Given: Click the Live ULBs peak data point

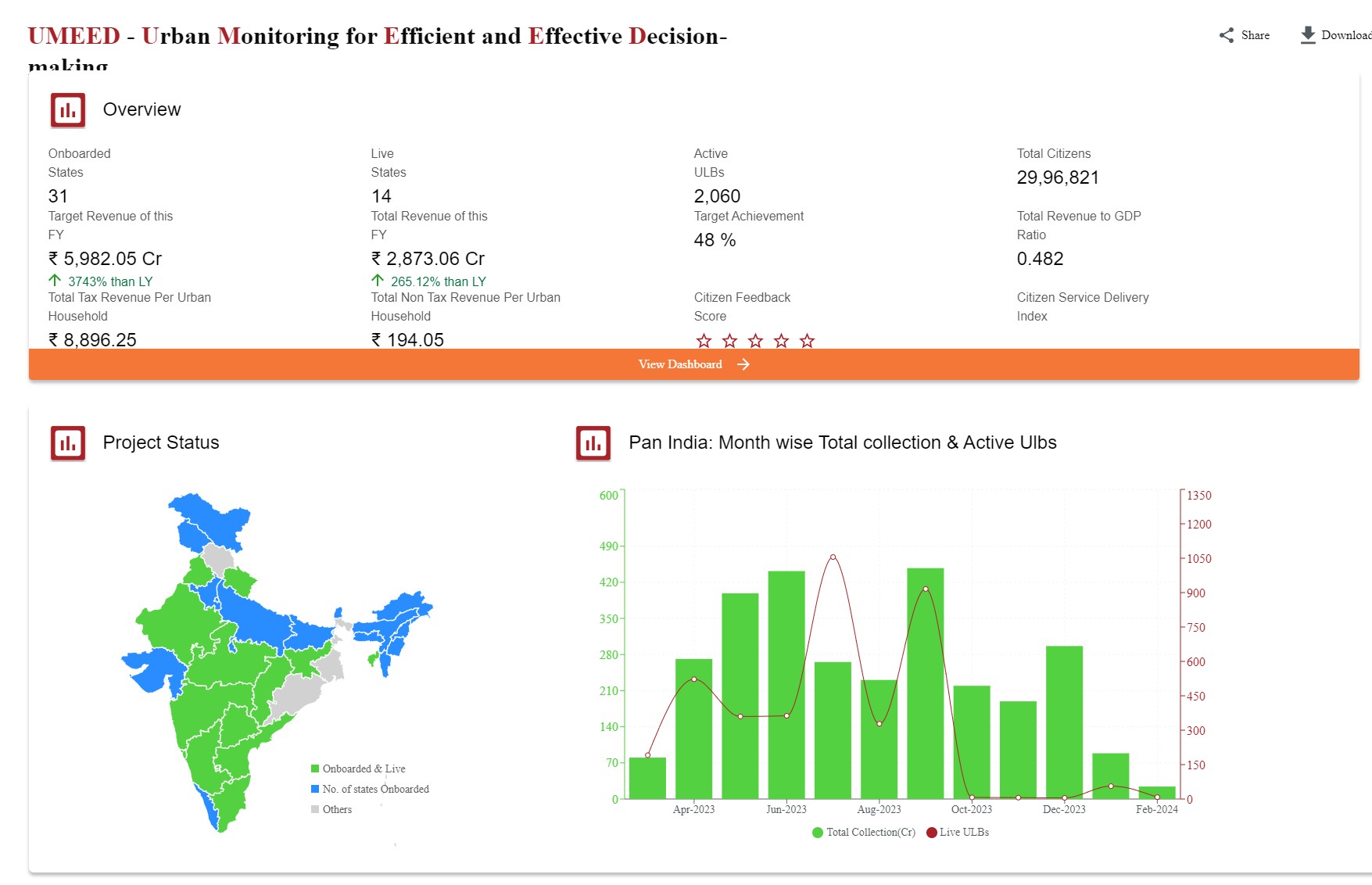Looking at the screenshot, I should [x=833, y=557].
